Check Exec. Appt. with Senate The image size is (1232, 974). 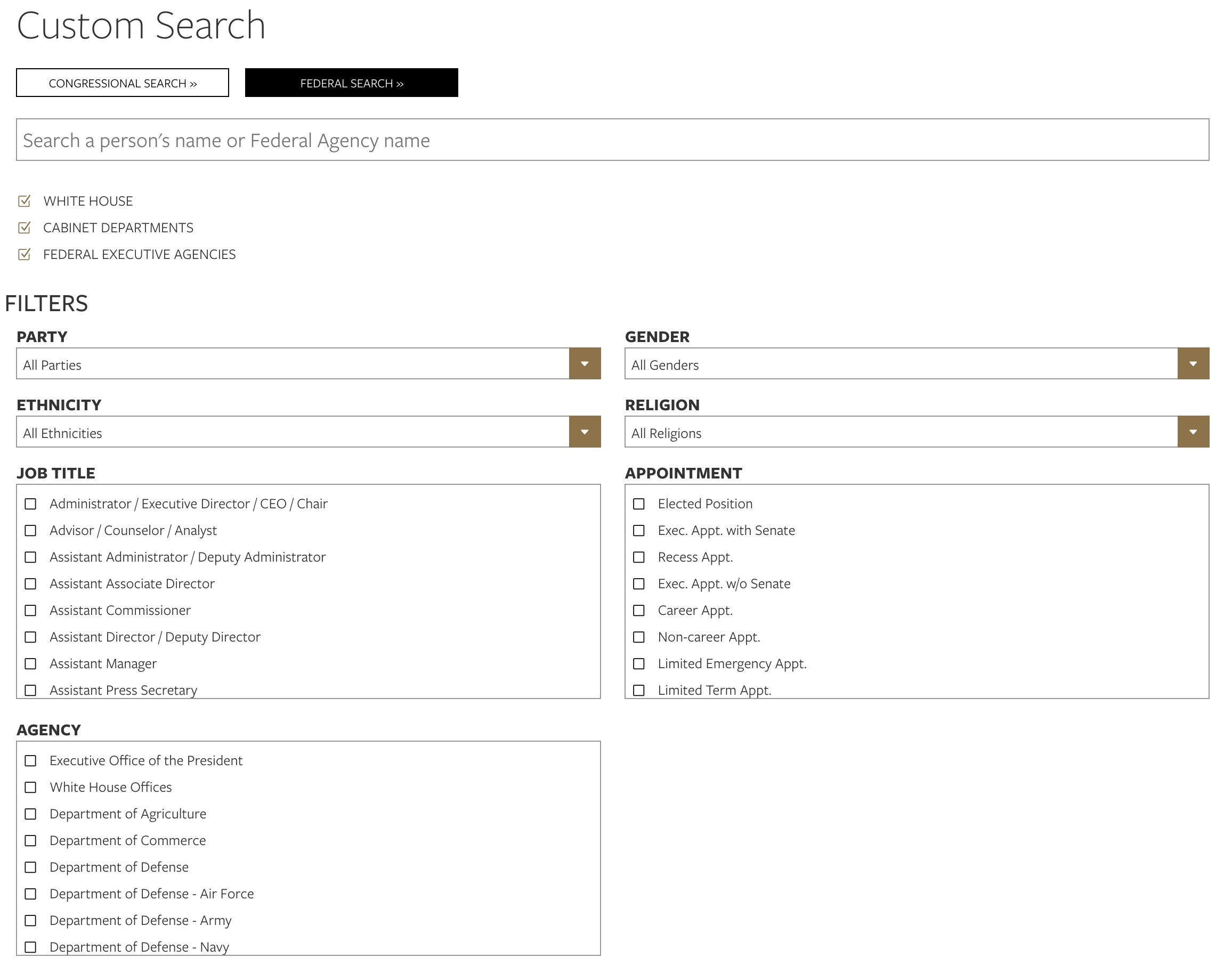click(639, 531)
